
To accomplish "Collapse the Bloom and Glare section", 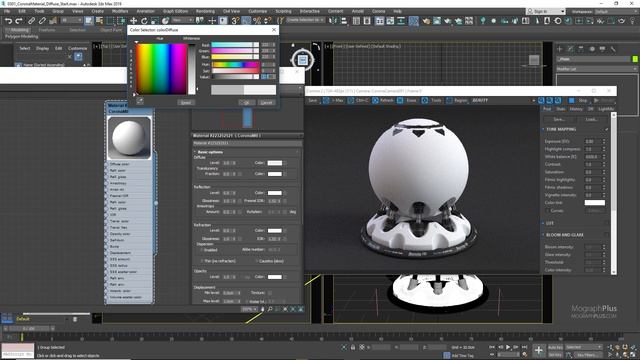I will click(544, 235).
